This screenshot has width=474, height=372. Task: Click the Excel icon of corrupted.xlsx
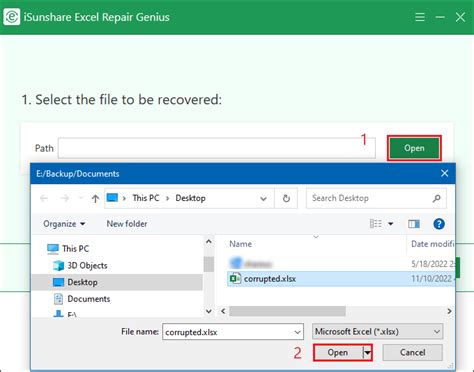point(235,278)
